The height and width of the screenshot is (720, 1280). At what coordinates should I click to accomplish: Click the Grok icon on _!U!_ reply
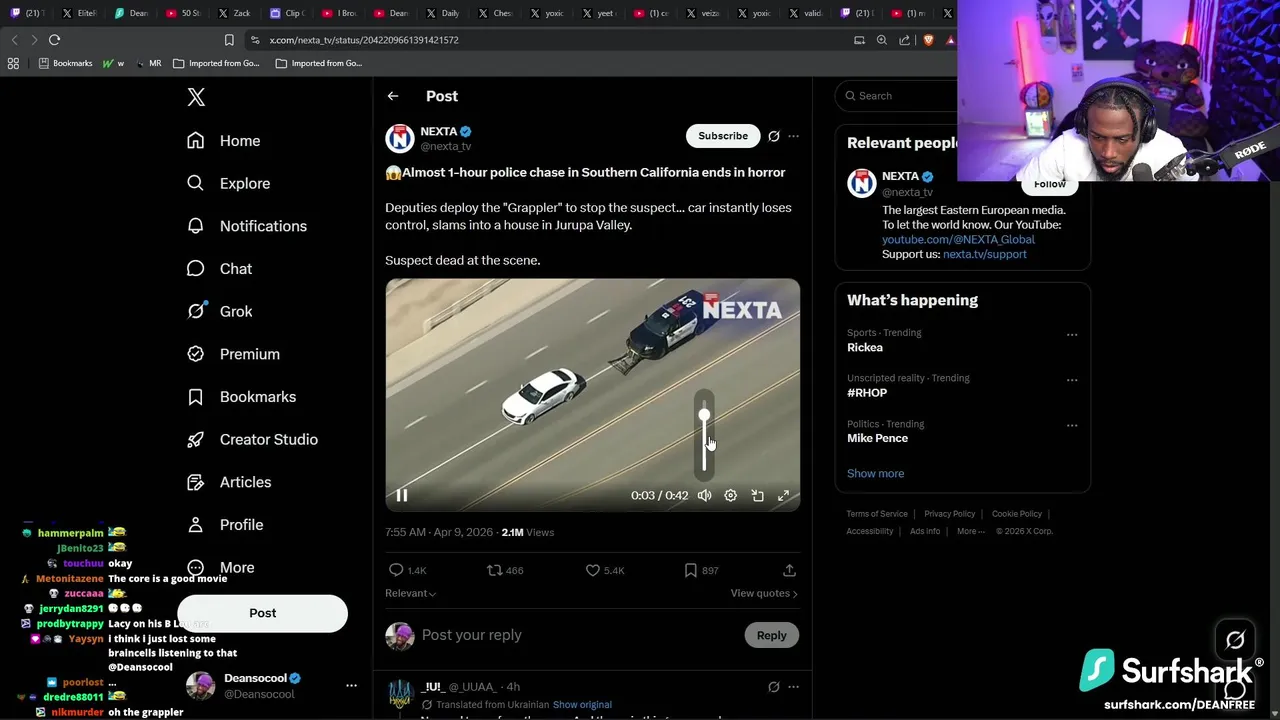coord(773,687)
